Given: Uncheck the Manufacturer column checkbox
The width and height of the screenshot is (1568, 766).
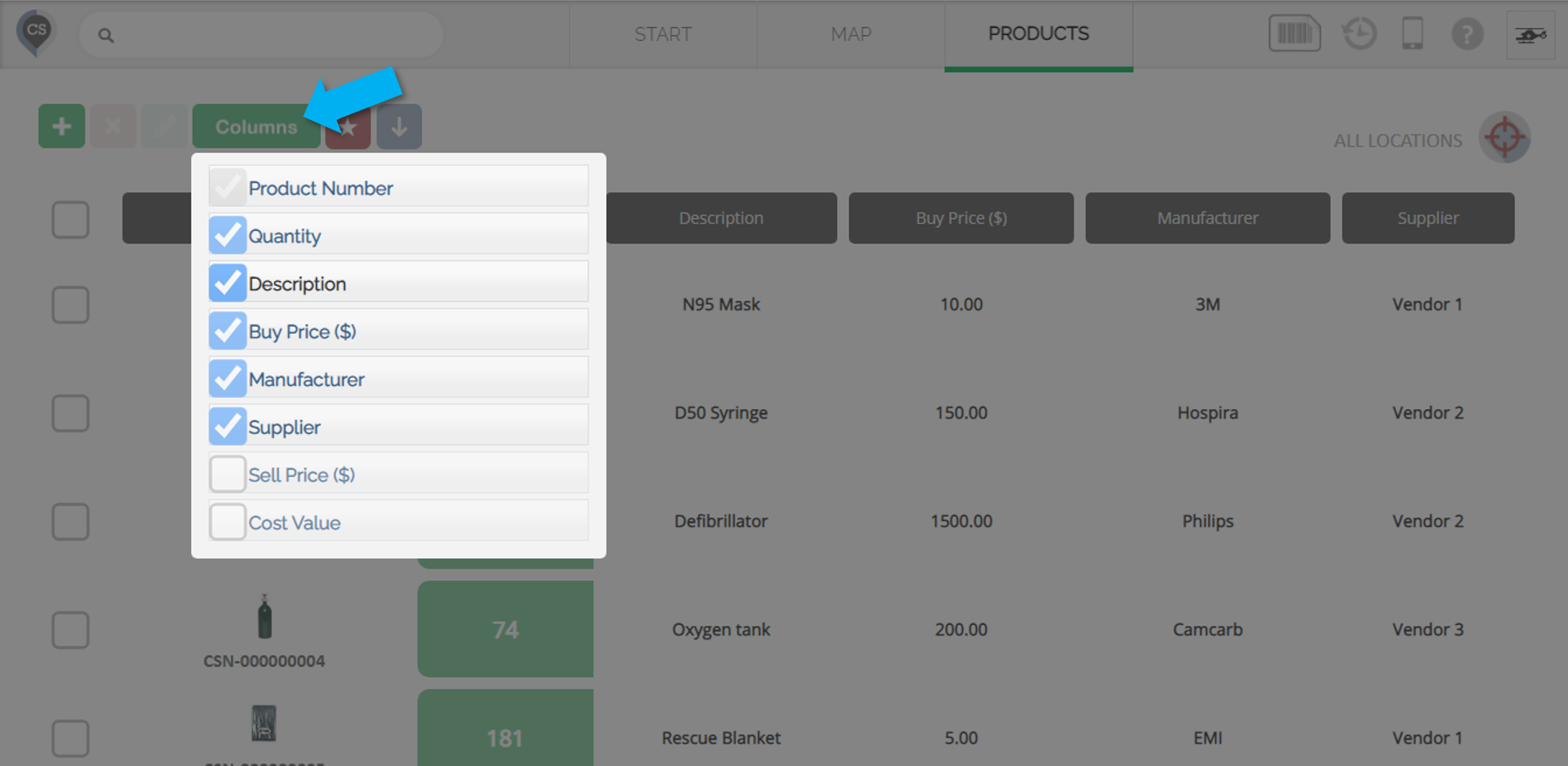Looking at the screenshot, I should (227, 379).
